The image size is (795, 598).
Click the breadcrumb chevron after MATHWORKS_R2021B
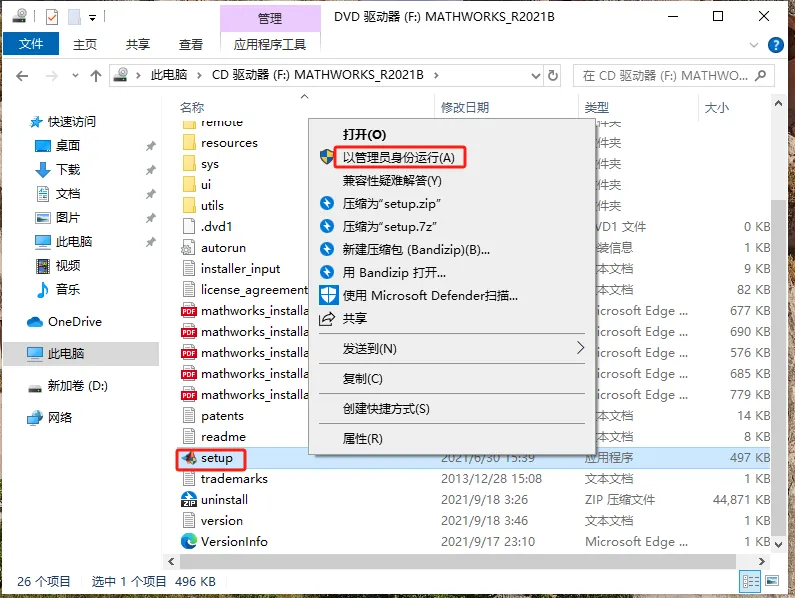coord(436,76)
